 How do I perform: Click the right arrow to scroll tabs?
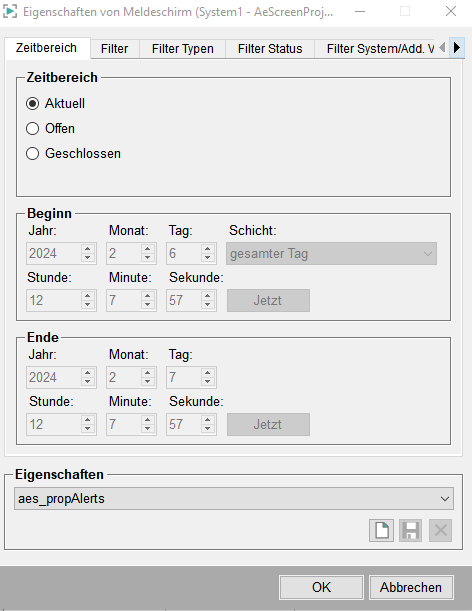click(457, 48)
